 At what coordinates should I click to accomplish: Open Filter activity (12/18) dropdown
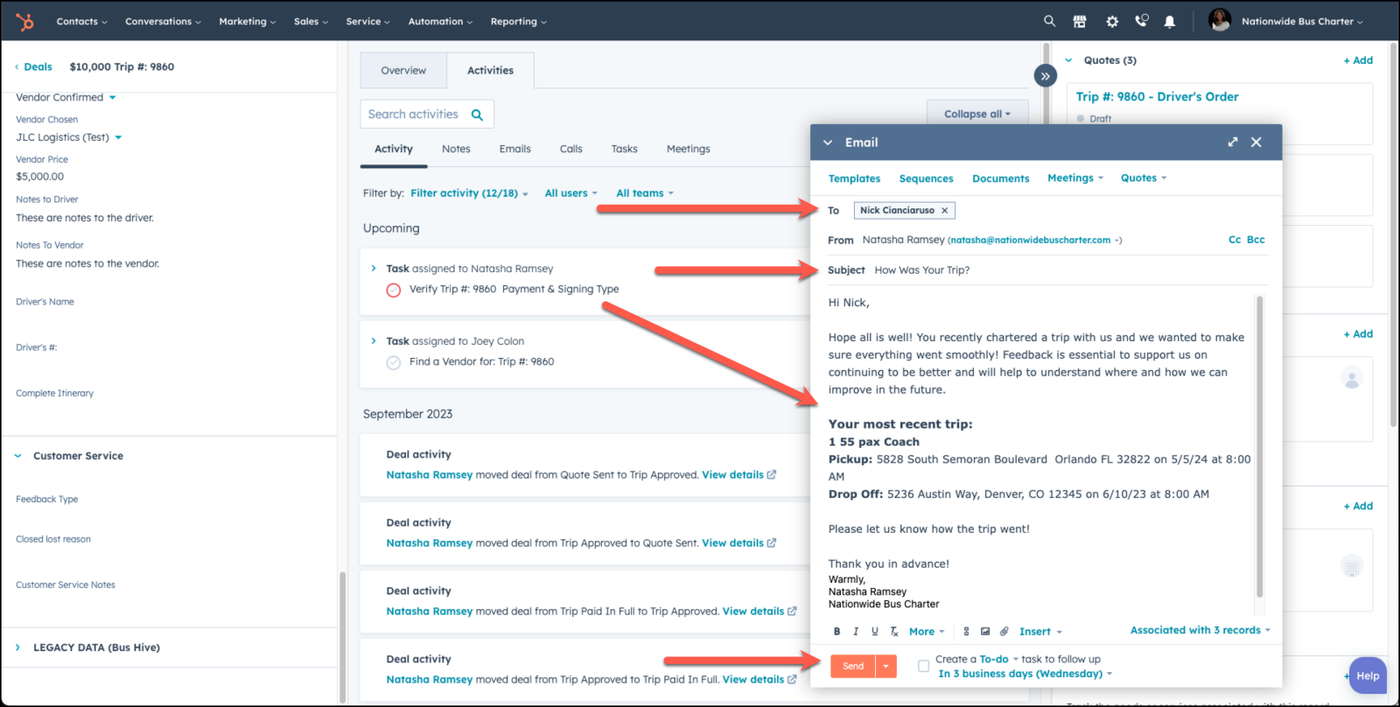[469, 193]
